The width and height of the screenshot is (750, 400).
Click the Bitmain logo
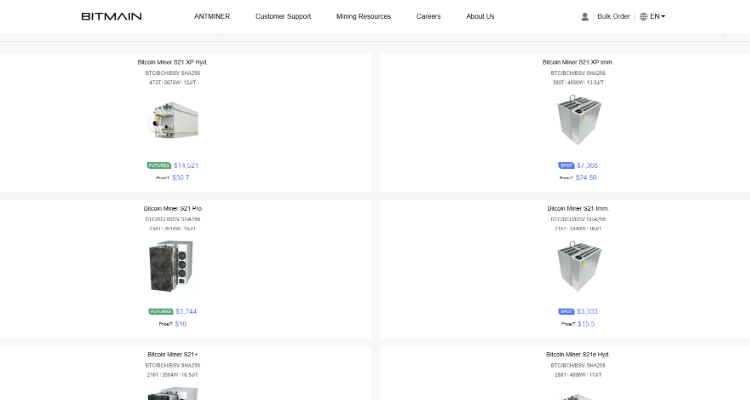click(112, 16)
